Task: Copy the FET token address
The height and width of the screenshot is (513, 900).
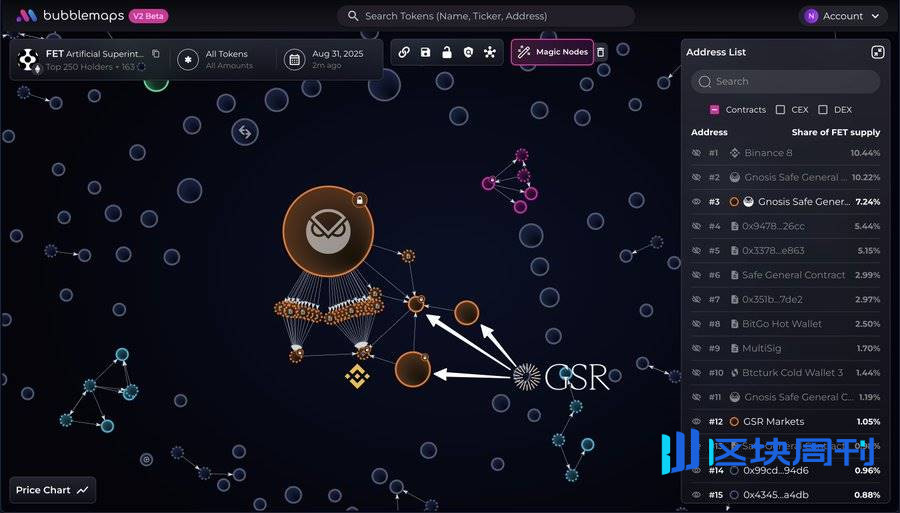Action: click(156, 53)
